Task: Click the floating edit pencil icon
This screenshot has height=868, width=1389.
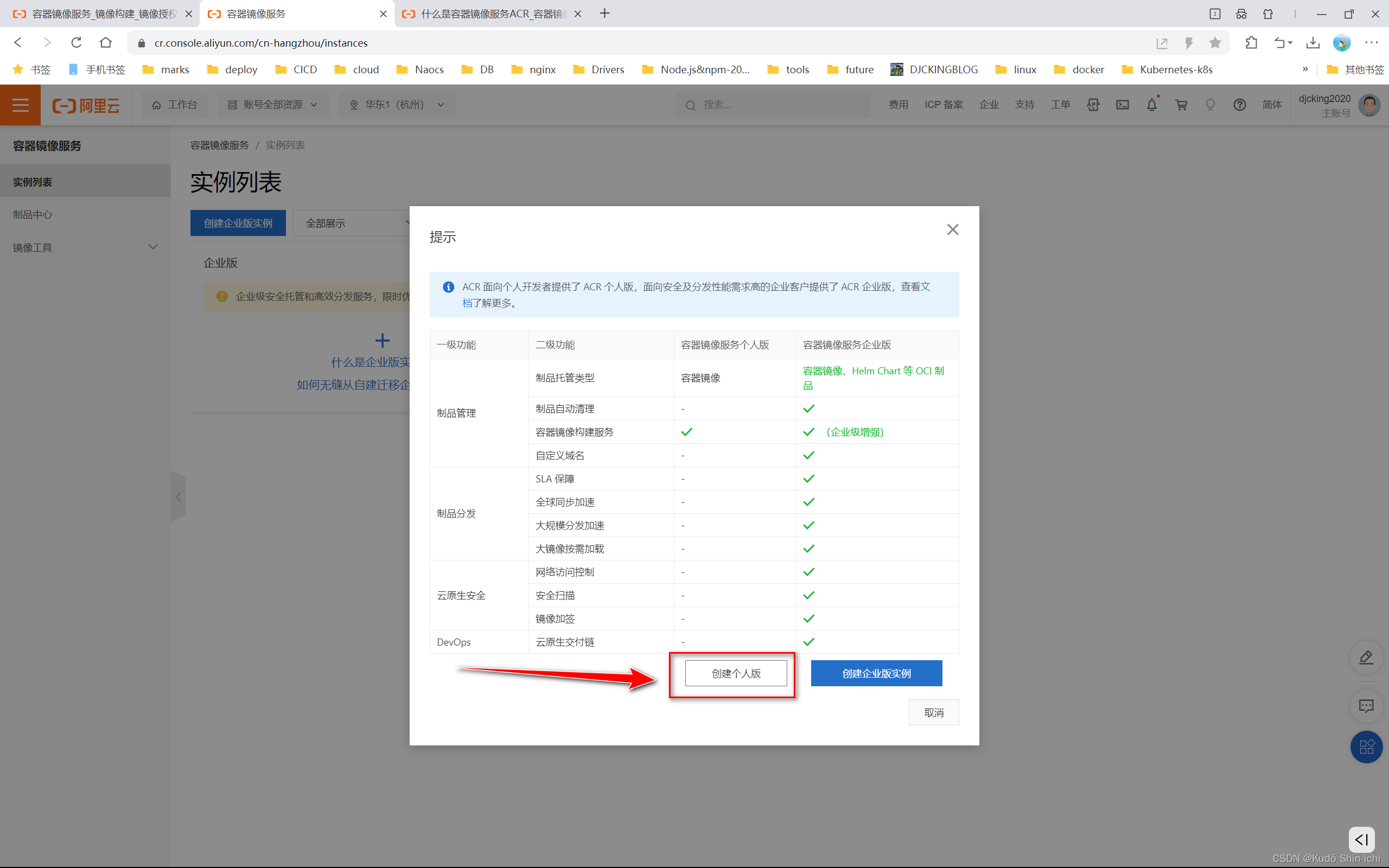Action: pos(1366,658)
